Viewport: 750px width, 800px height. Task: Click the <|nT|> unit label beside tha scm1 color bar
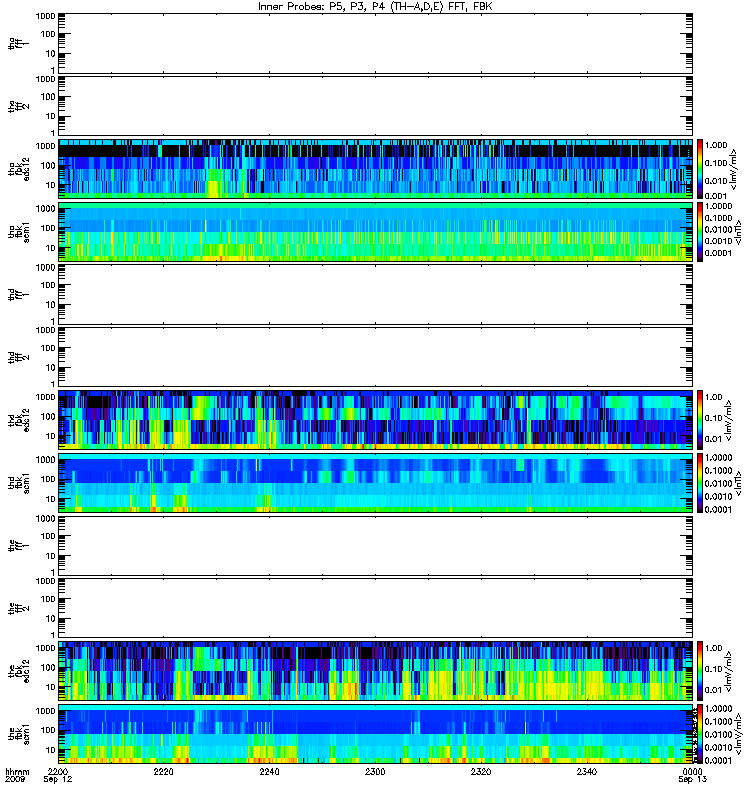(738, 231)
